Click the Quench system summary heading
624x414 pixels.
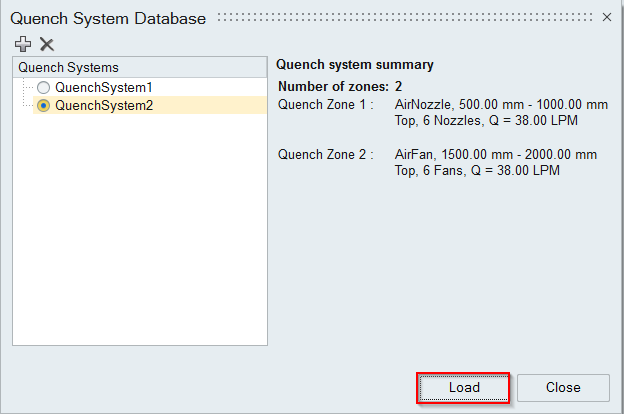pyautogui.click(x=354, y=64)
